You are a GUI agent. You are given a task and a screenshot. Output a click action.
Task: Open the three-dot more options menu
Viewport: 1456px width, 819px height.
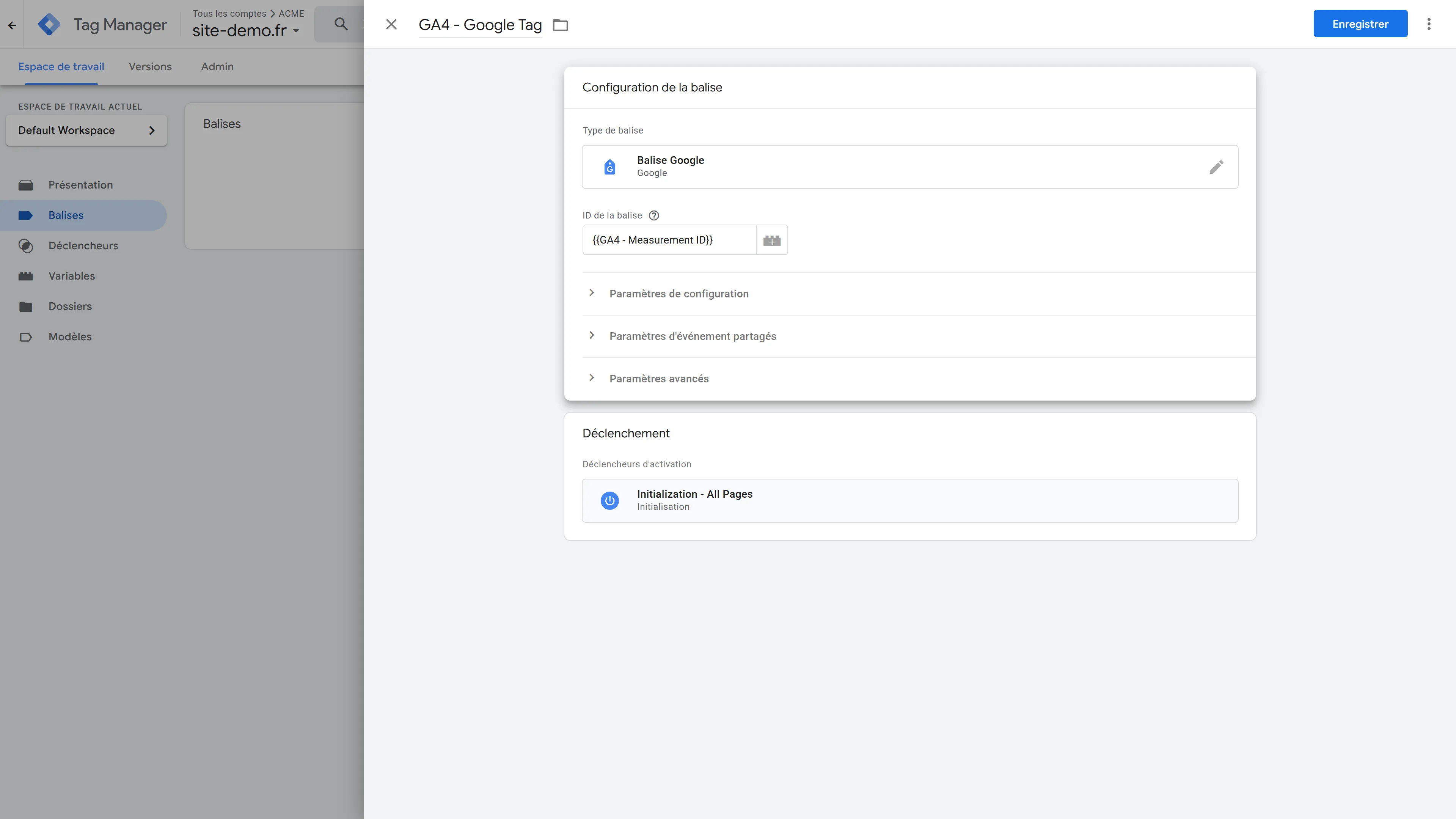(x=1429, y=24)
